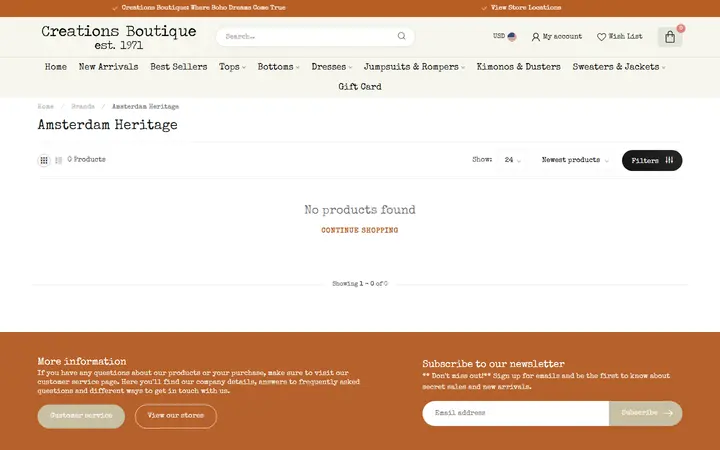The width and height of the screenshot is (720, 450).
Task: Click the CONTINUE SHOPPING link
Action: [x=360, y=230]
